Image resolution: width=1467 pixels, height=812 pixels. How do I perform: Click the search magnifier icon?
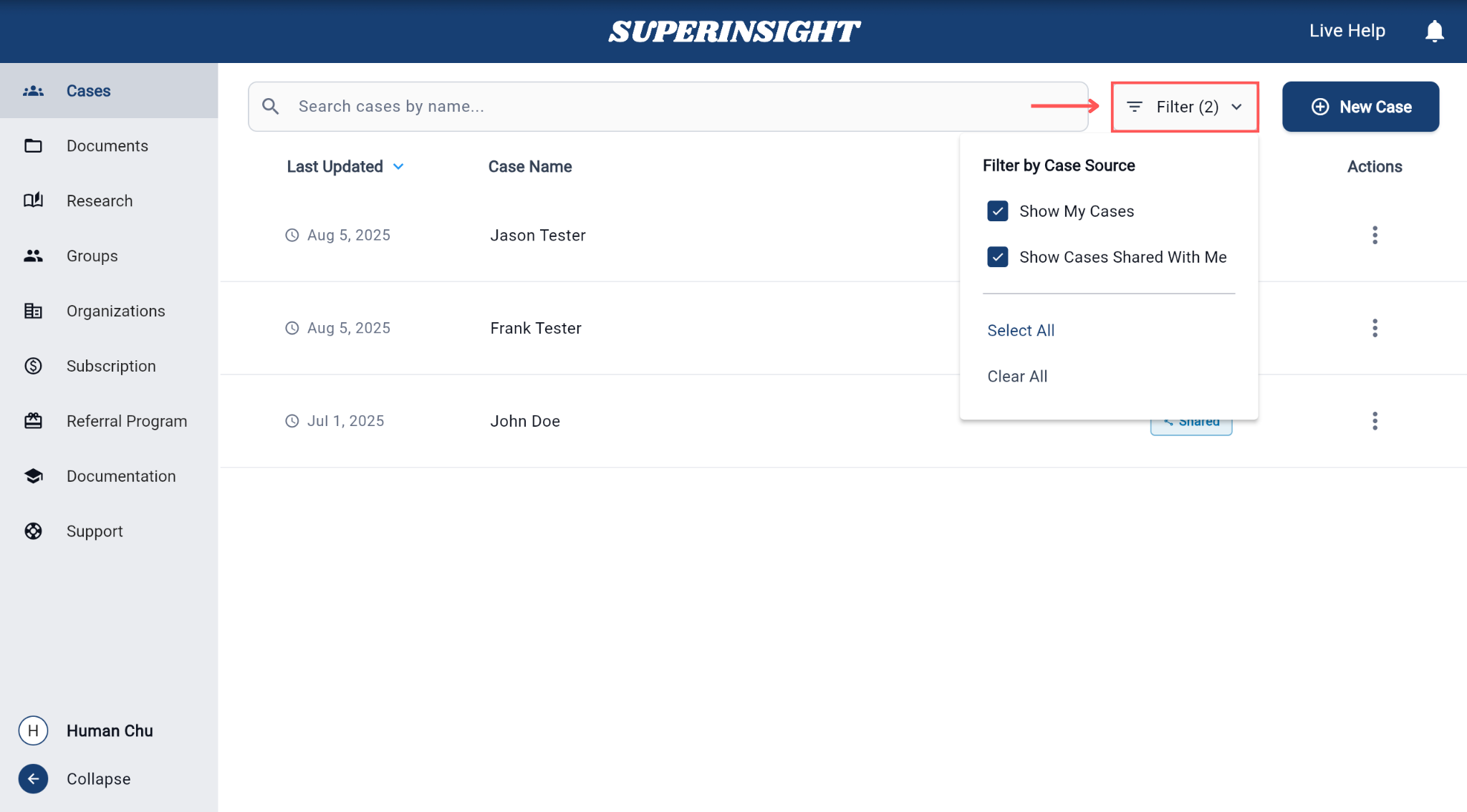270,107
